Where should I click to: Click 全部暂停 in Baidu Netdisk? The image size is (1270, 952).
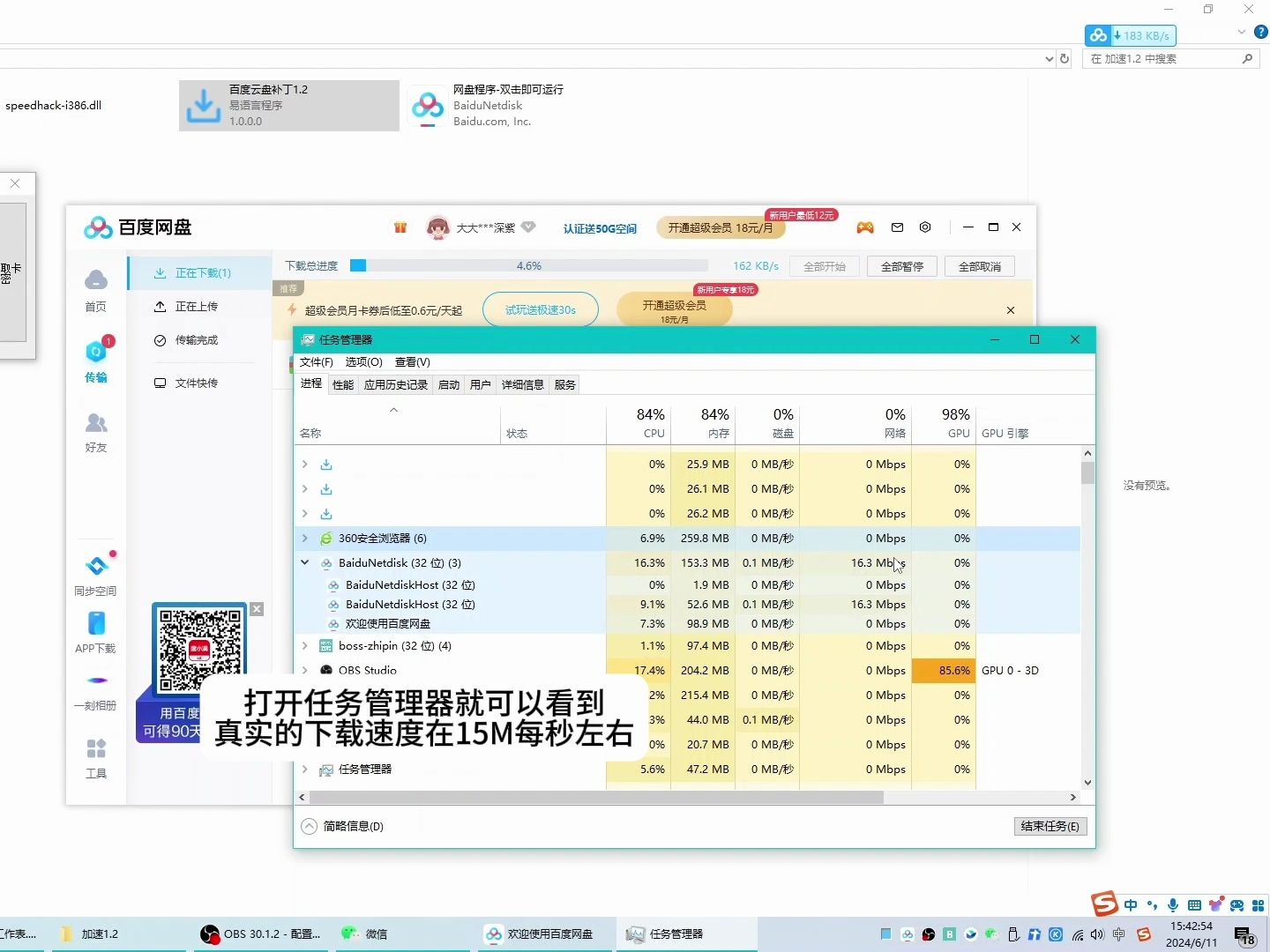point(902,266)
